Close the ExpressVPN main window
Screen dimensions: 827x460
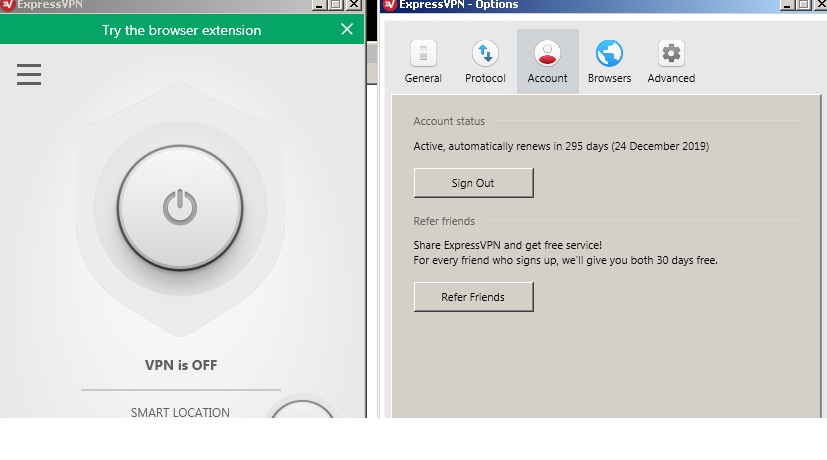(x=354, y=5)
